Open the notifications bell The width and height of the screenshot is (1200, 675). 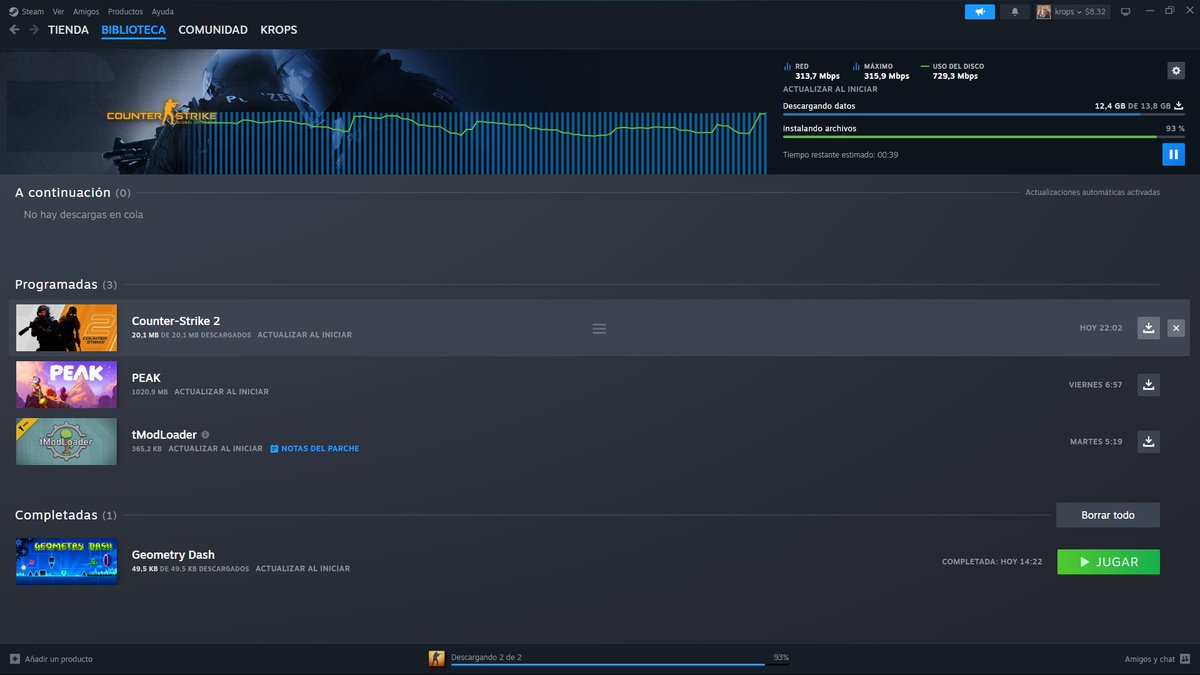1015,11
